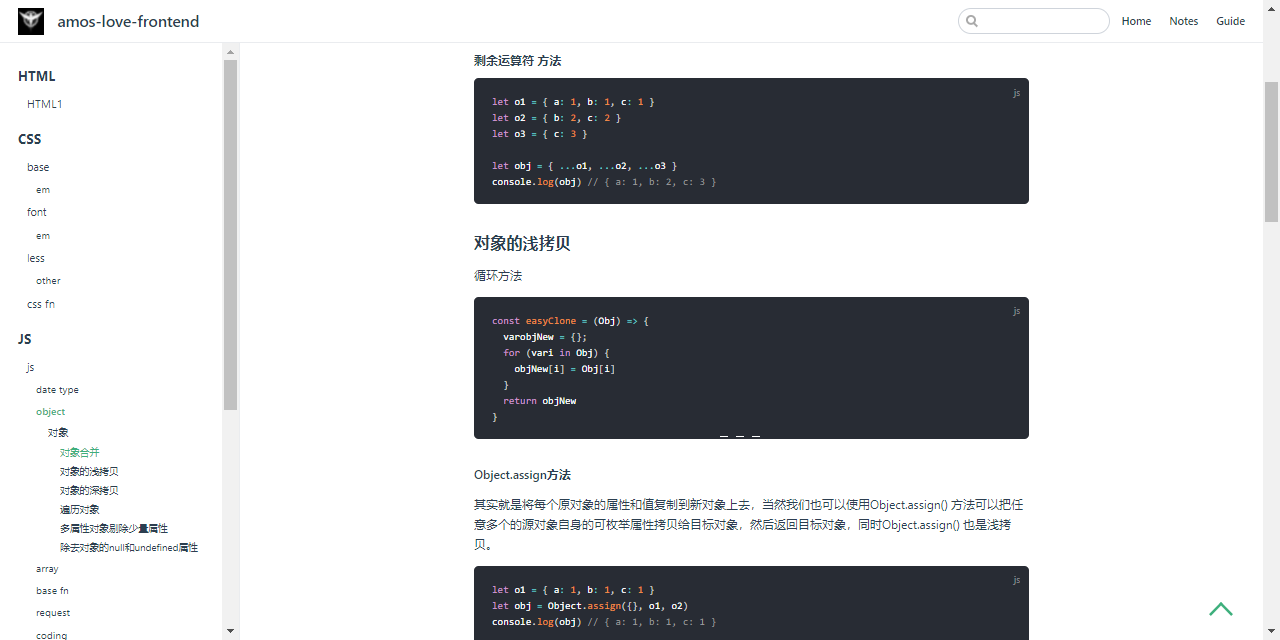Open CSS base sidebar link

[38, 167]
